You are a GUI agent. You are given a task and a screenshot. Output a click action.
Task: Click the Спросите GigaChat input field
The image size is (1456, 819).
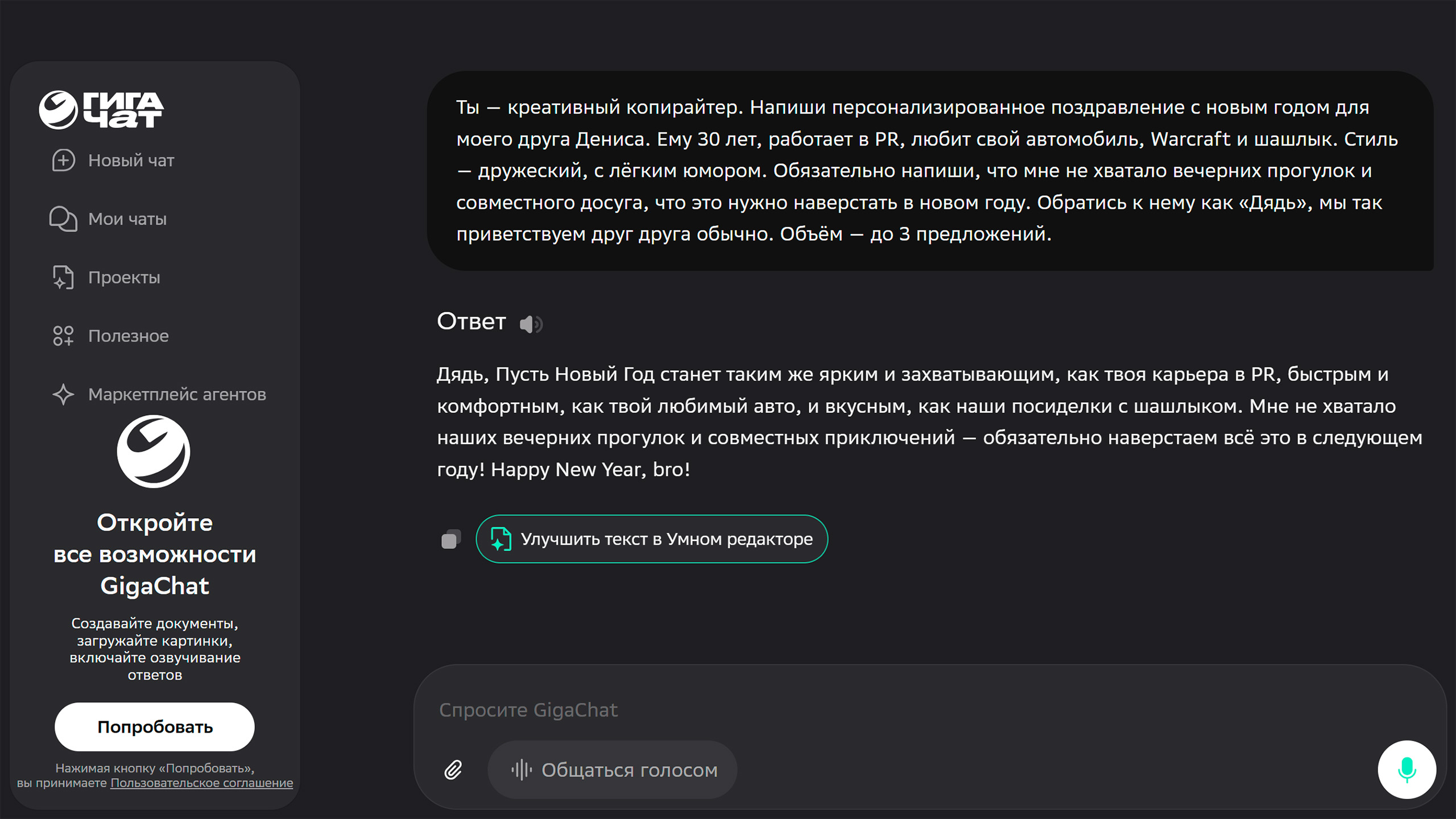[x=853, y=710]
